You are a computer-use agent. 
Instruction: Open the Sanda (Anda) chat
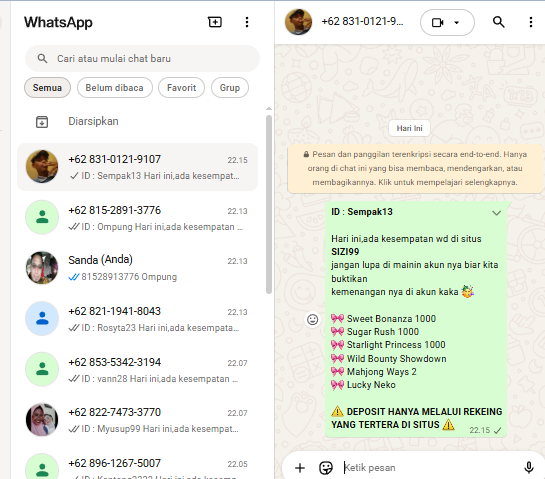point(137,268)
